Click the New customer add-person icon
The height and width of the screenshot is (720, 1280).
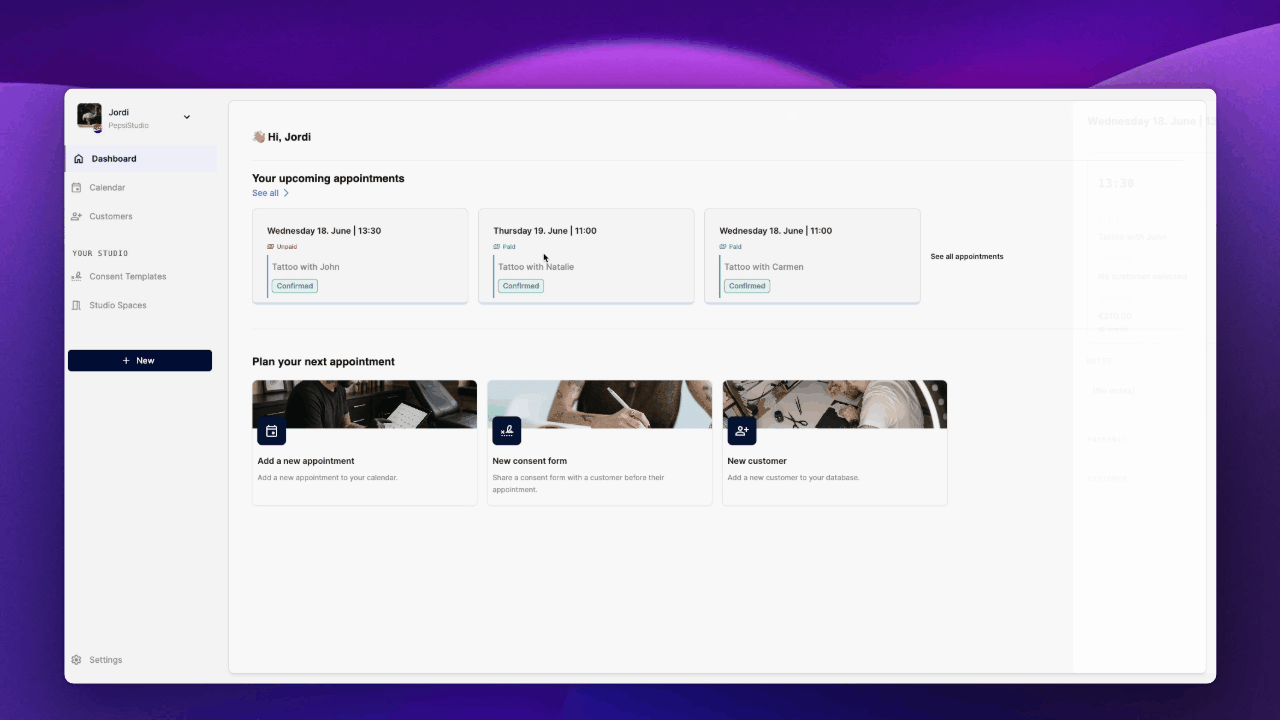click(742, 431)
